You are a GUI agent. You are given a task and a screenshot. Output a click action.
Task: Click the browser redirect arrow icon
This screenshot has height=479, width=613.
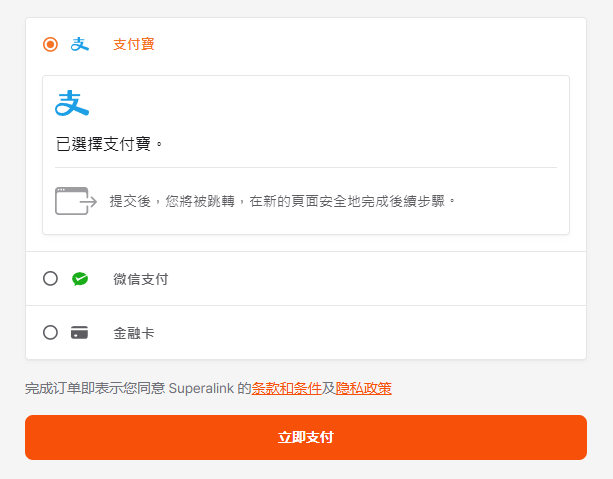tap(76, 201)
